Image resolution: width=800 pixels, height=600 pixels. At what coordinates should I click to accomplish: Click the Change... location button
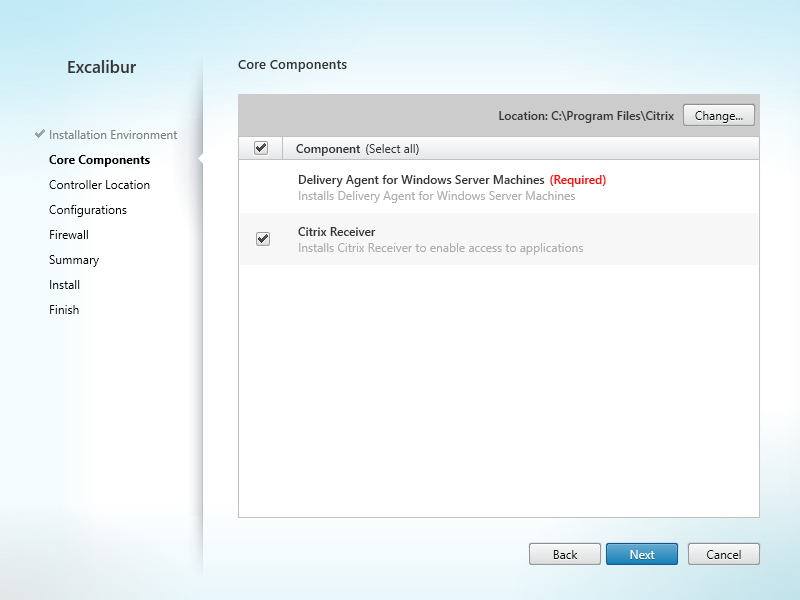click(718, 115)
